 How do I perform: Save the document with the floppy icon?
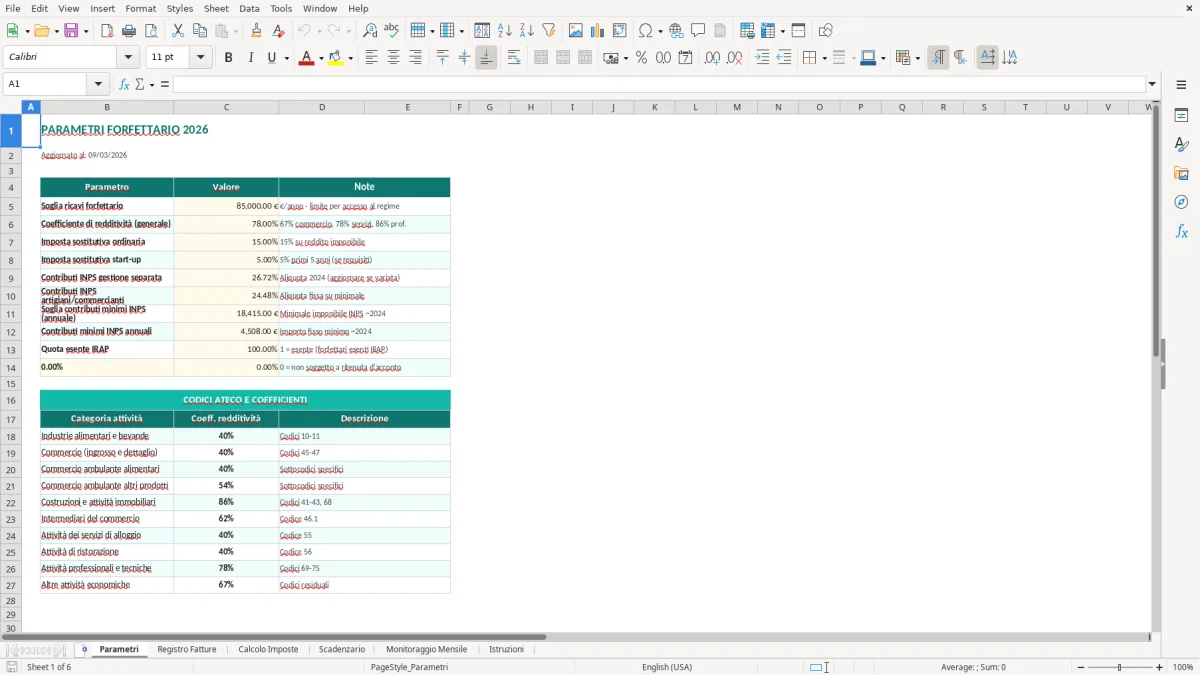(71, 31)
